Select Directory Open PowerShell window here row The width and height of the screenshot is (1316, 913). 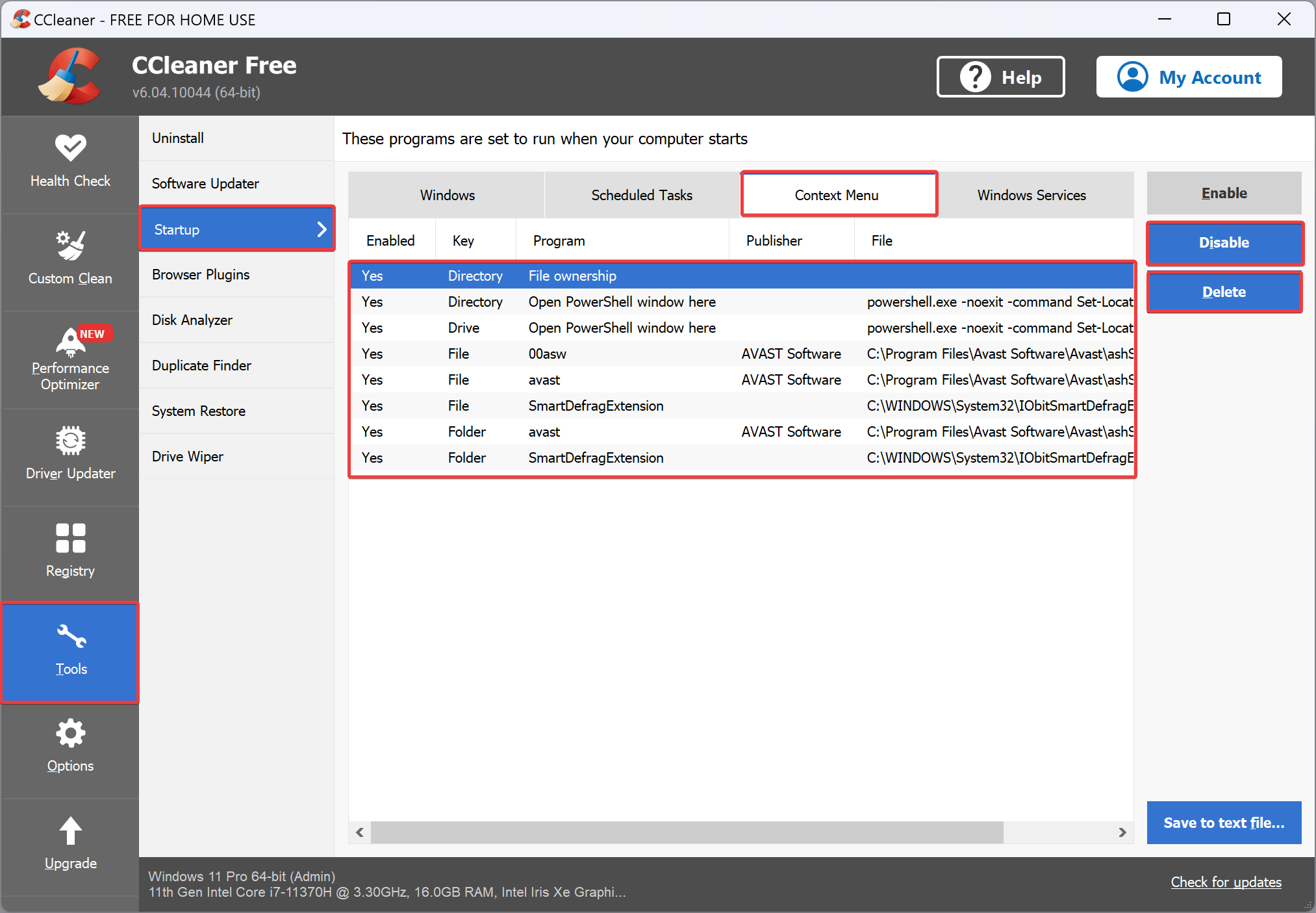[x=742, y=302]
